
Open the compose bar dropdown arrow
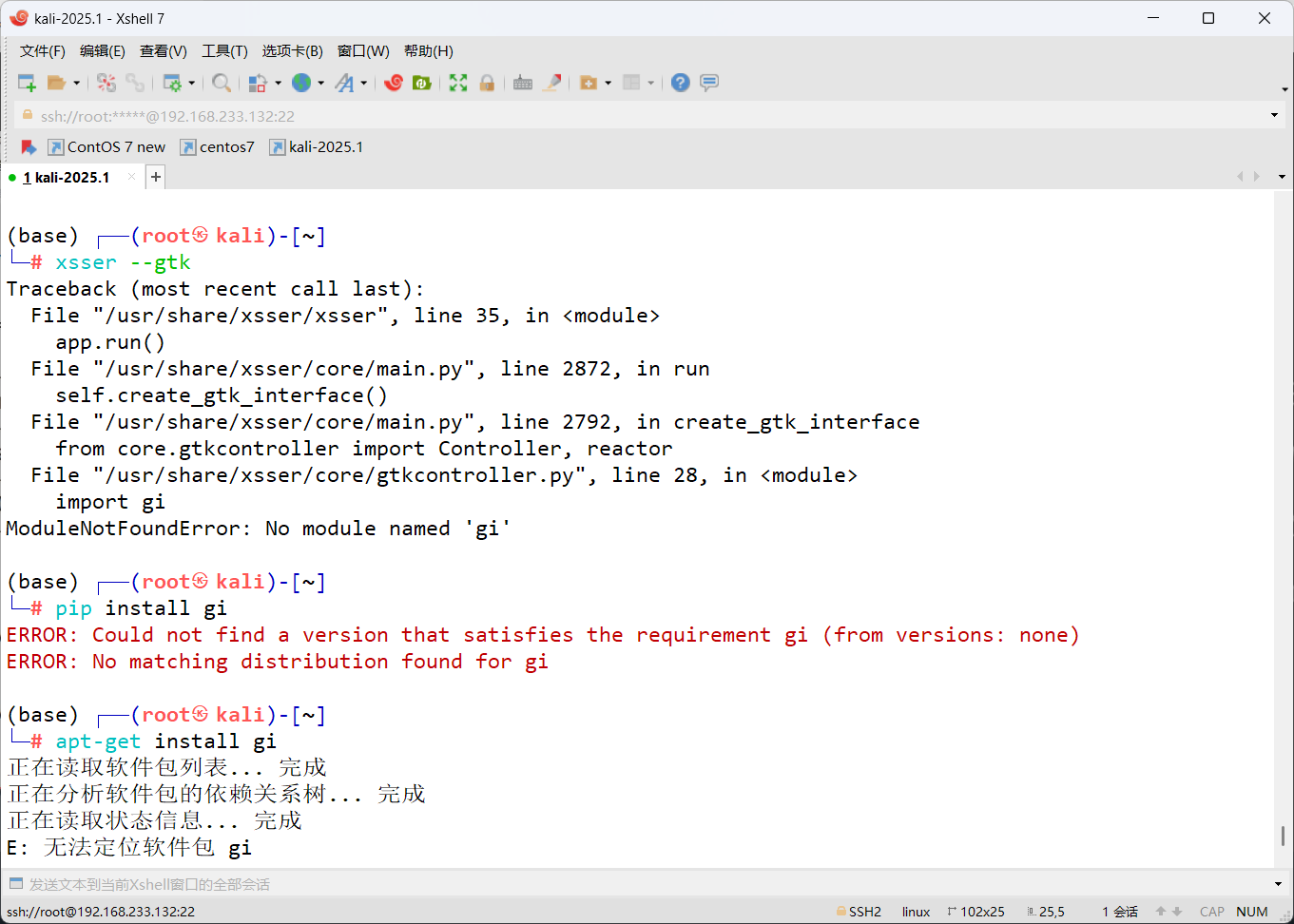(1278, 884)
